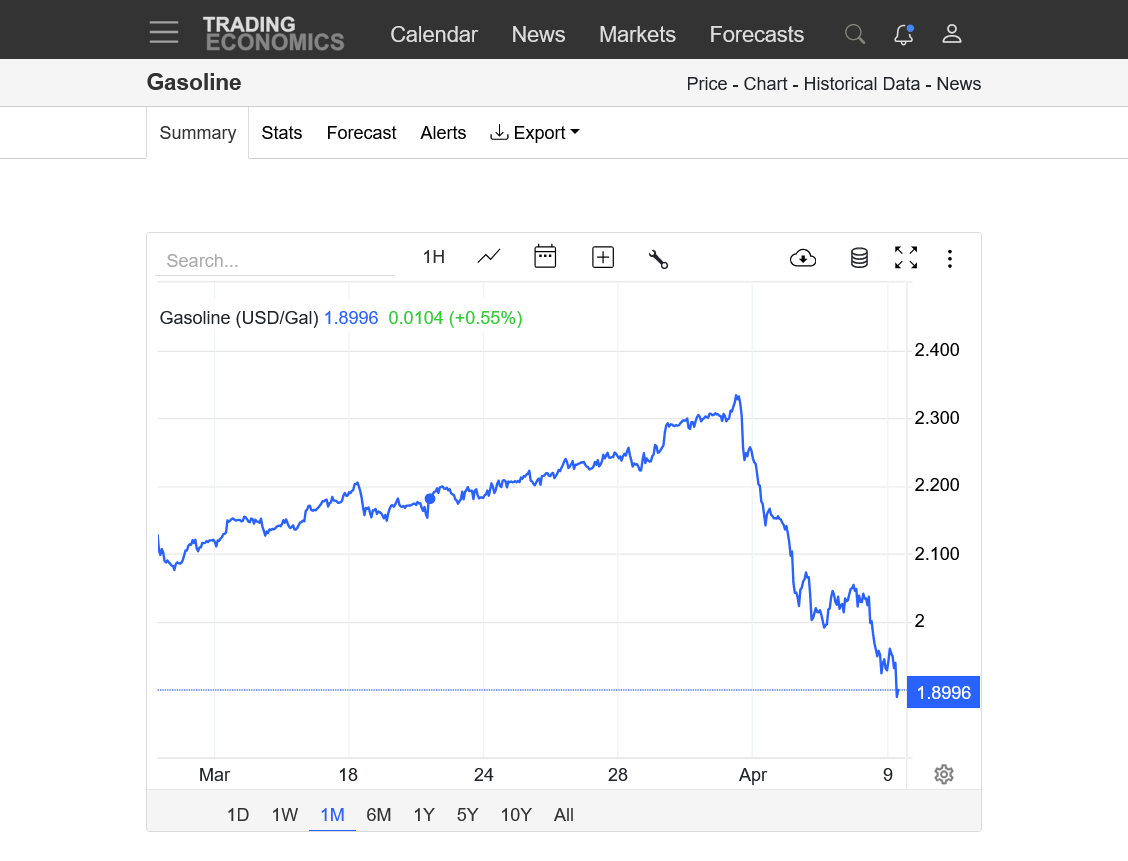This screenshot has height=861, width=1128.
Task: Open Forecasts in top navigation
Action: (757, 34)
